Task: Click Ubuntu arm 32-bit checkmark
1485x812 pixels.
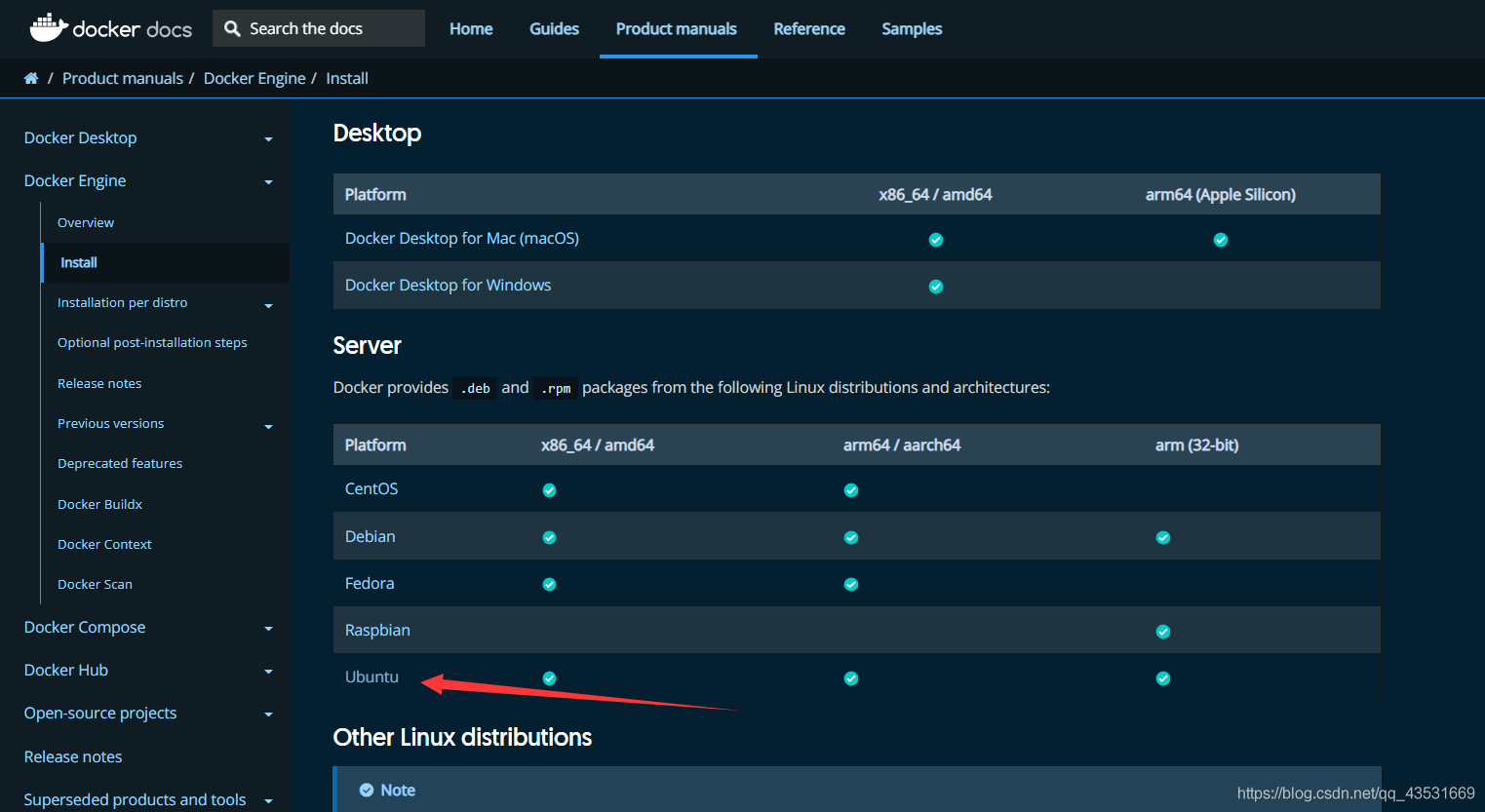Action: coord(1163,678)
